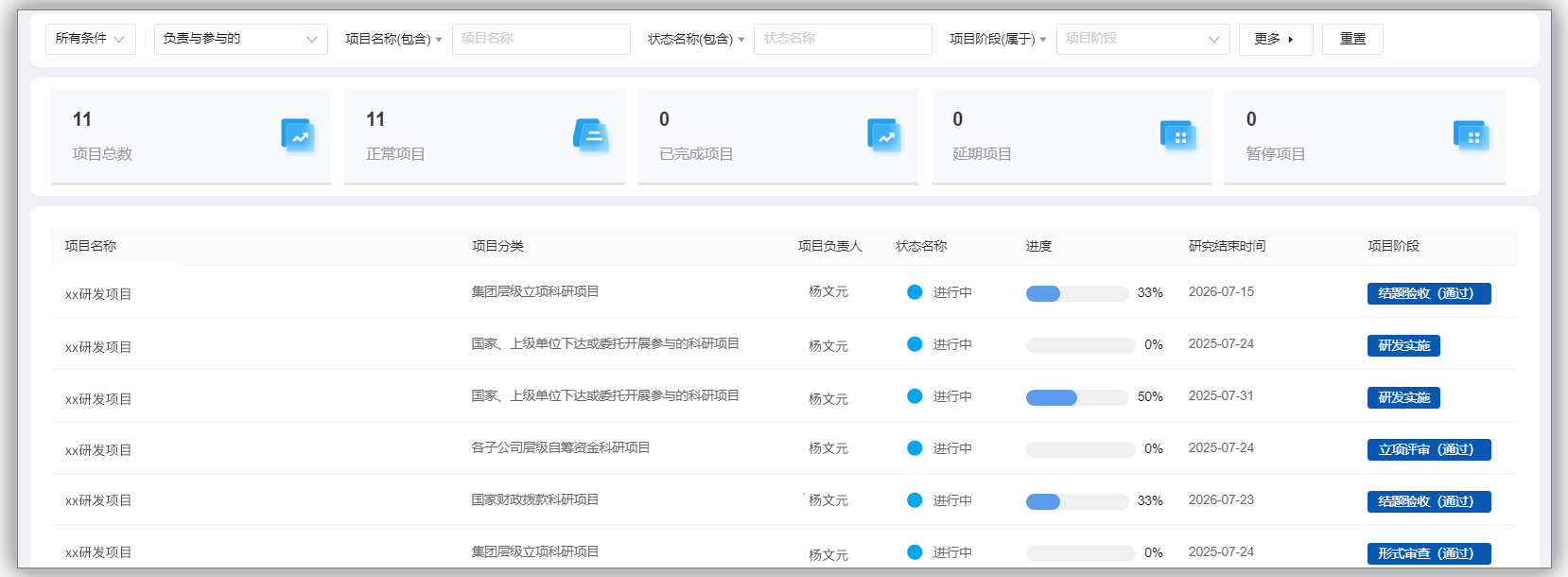This screenshot has width=1568, height=577.
Task: Click the 已完成项目 card chart icon
Action: click(884, 135)
